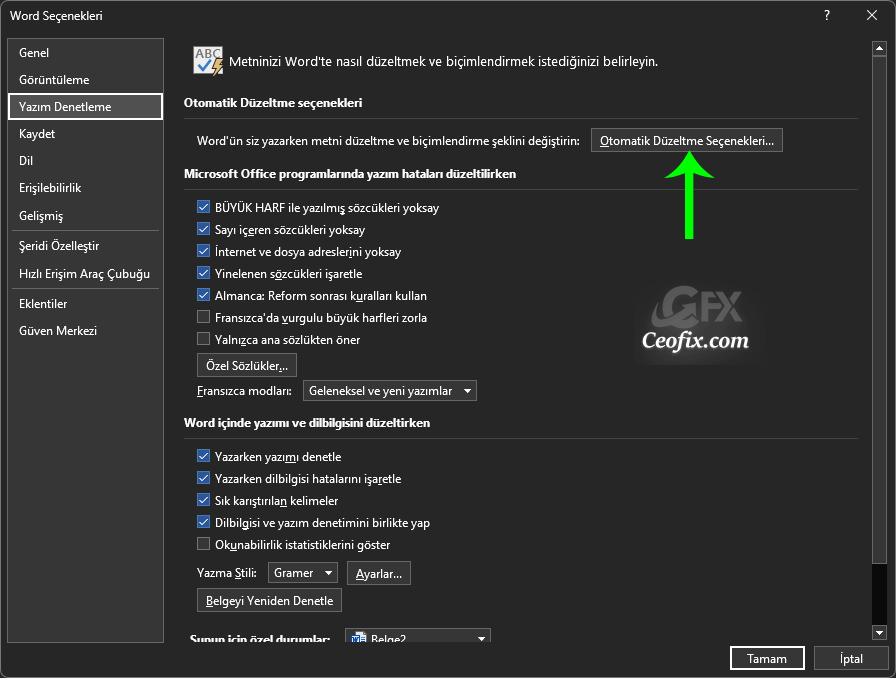Uncheck BÜYÜK HARF ile yazılmış sözcükleri yoksay
Viewport: 896px width, 678px height.
(x=203, y=207)
